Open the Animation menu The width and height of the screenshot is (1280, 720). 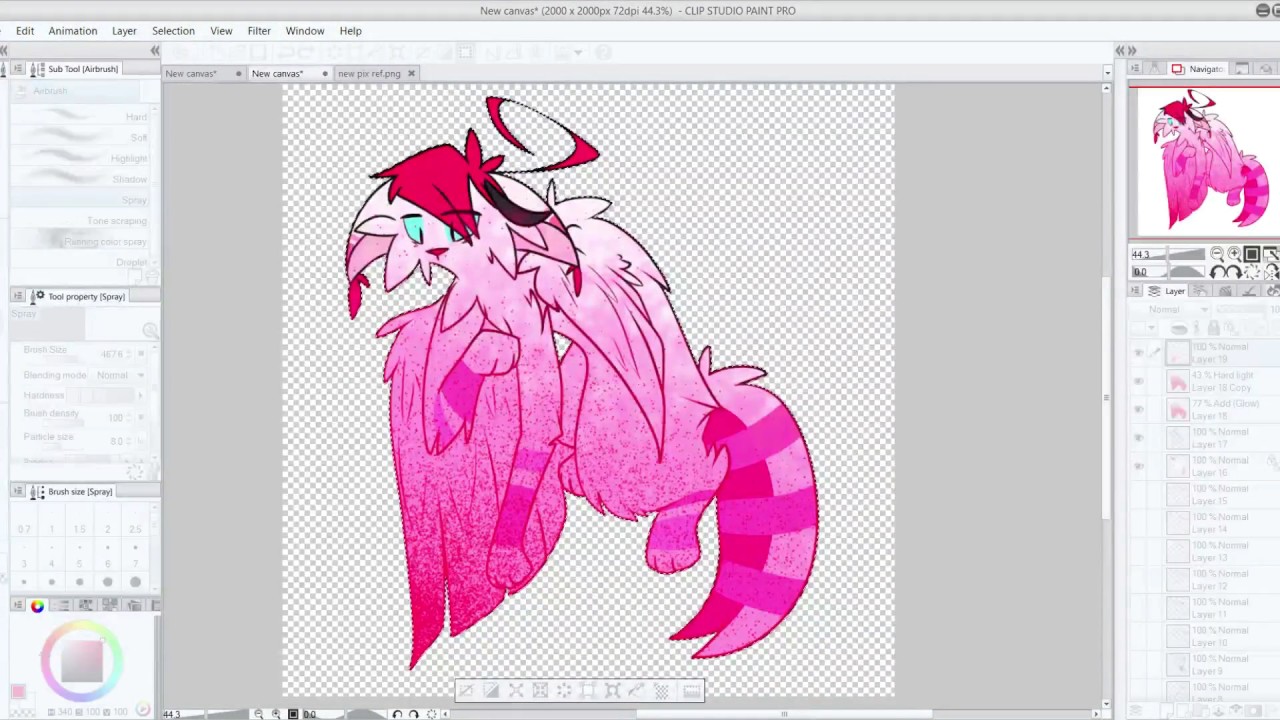[73, 31]
